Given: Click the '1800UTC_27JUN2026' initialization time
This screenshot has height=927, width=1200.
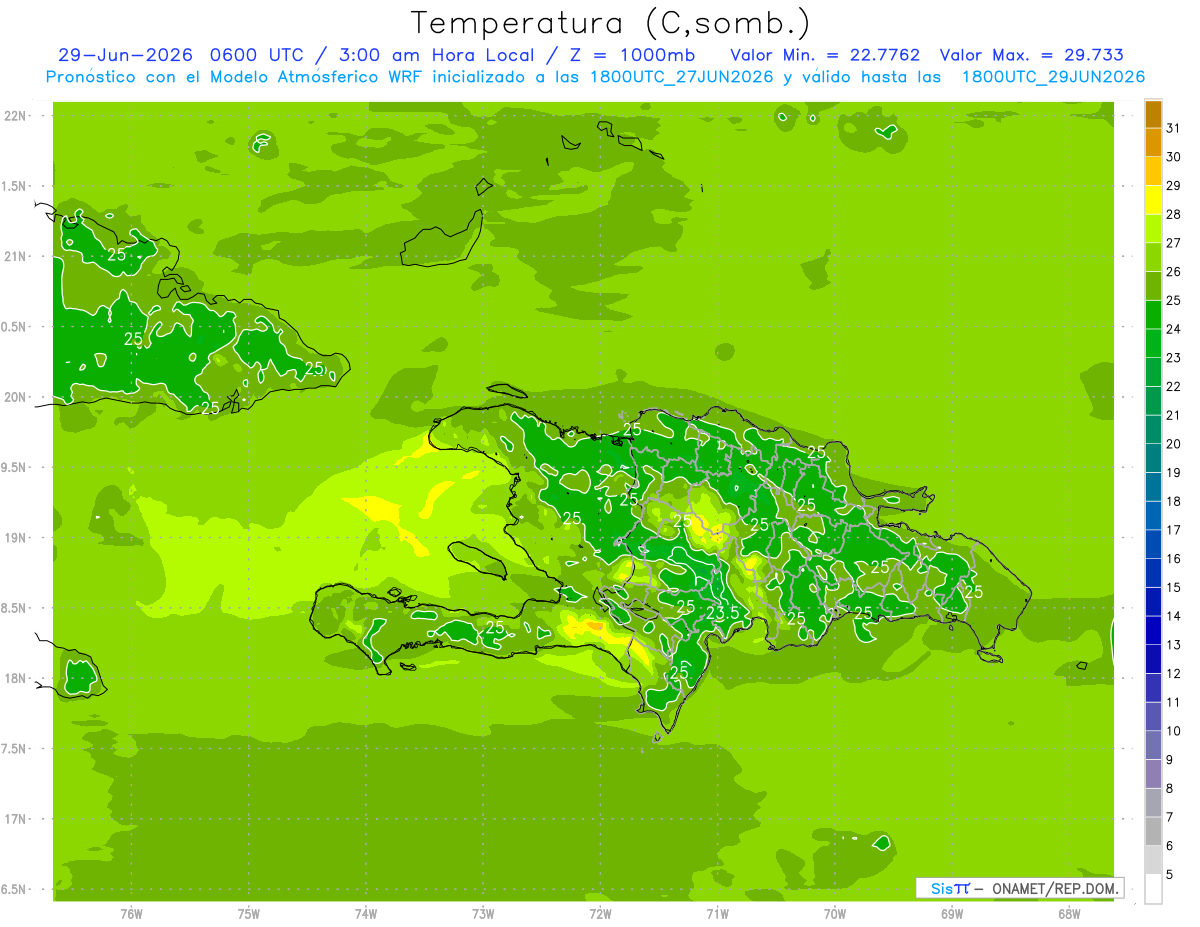Looking at the screenshot, I should (682, 77).
